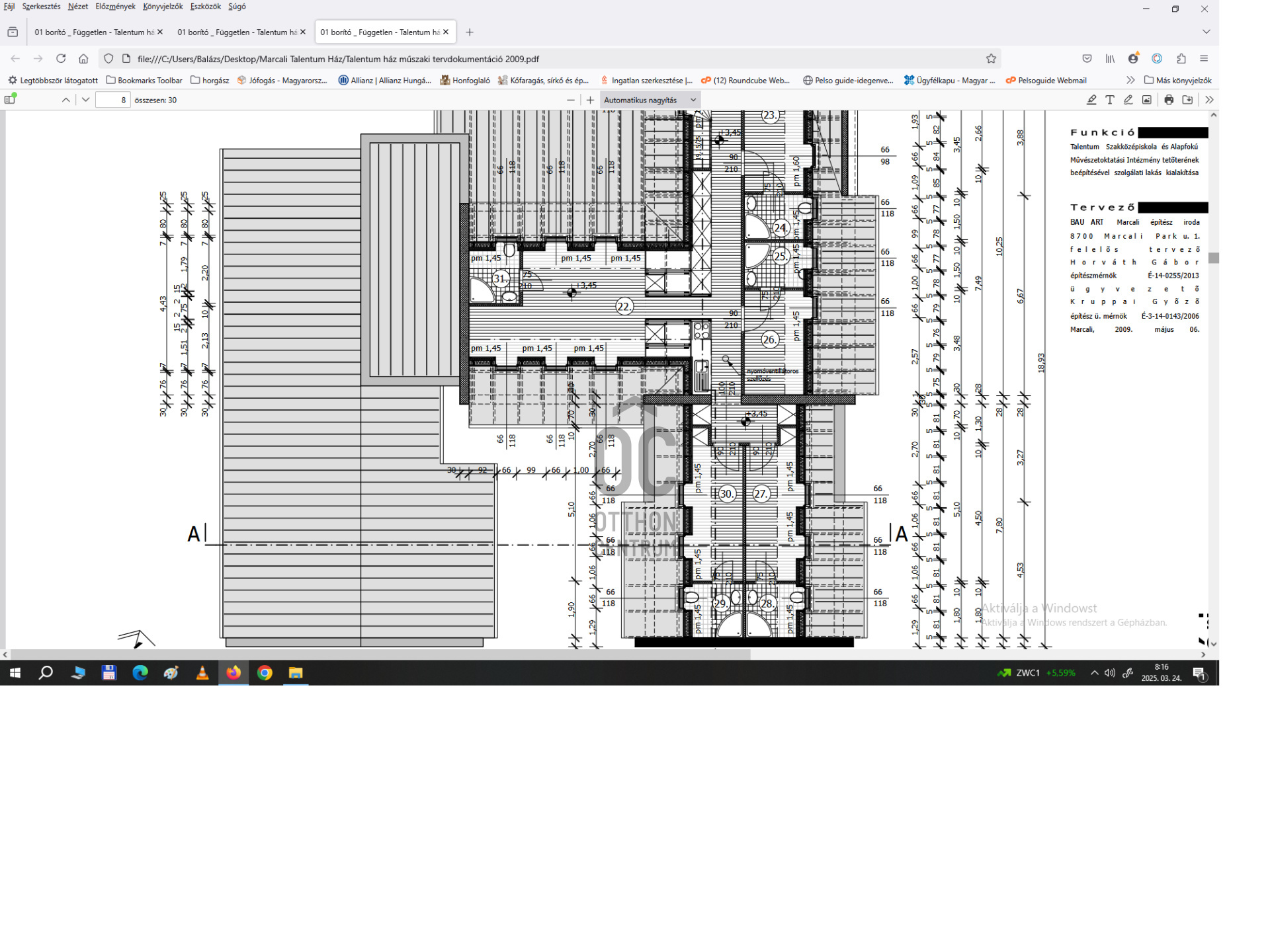Image resolution: width=1270 pixels, height=952 pixels.
Task: Expand the PDF tools overflow menu
Action: coord(1209,100)
